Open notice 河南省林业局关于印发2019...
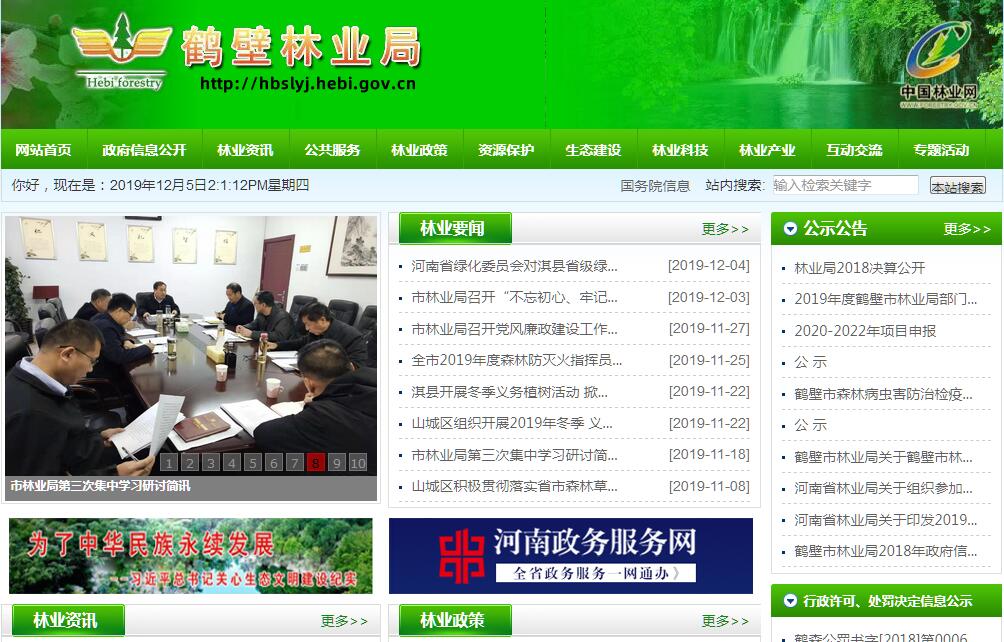 click(886, 520)
